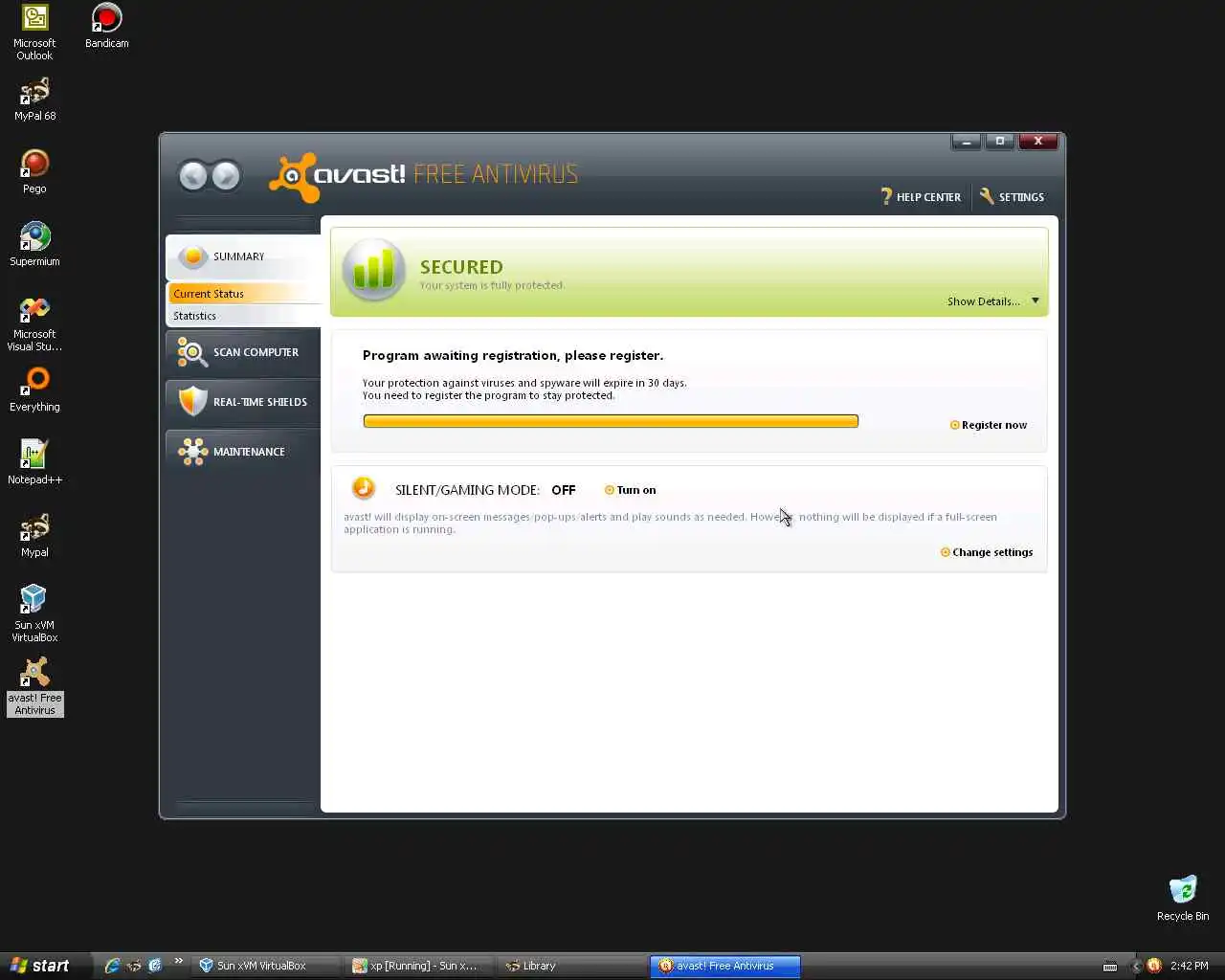
Task: Switch to xp [Running] taskbar button
Action: tap(418, 966)
